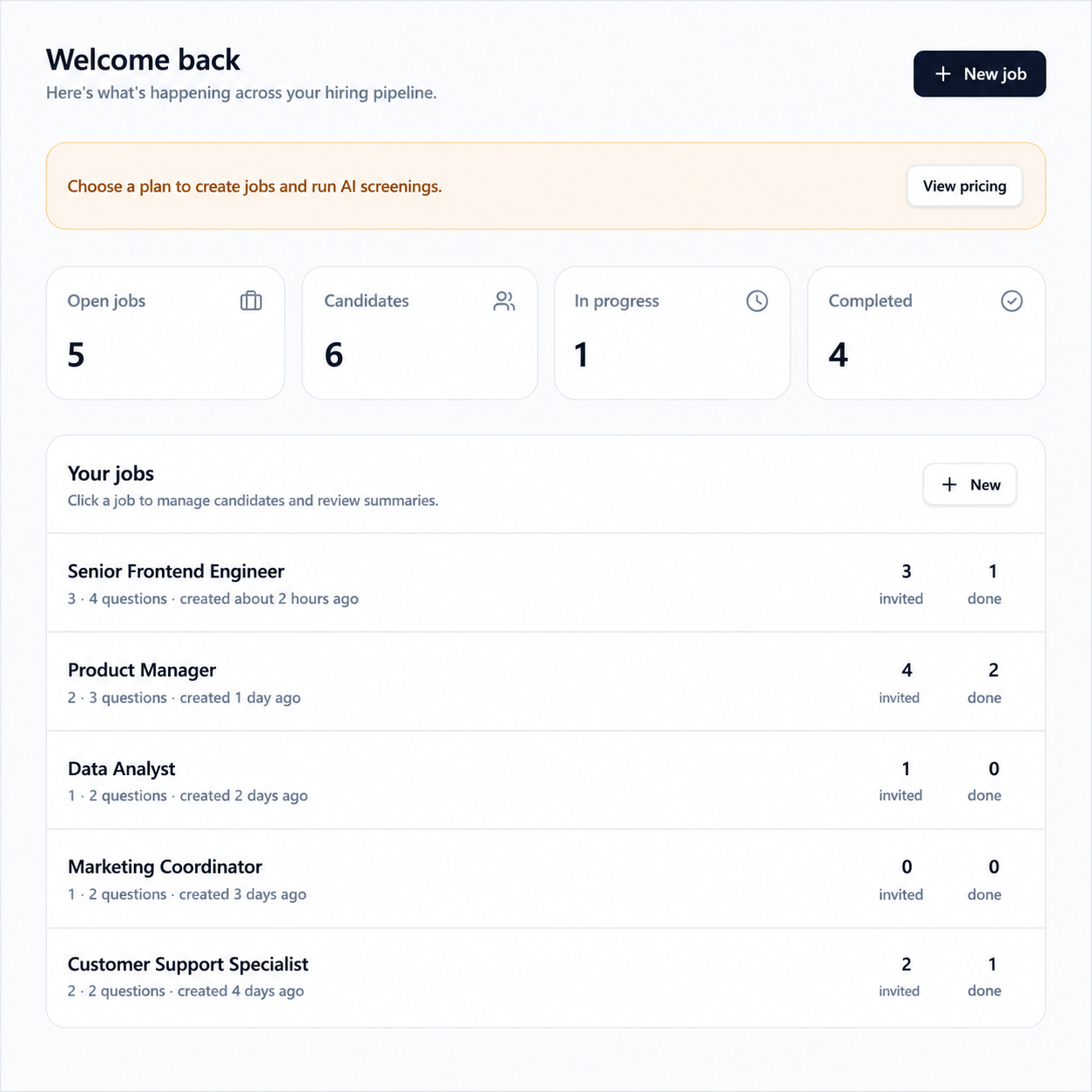Click the Completed count 4
The image size is (1092, 1092).
[838, 354]
